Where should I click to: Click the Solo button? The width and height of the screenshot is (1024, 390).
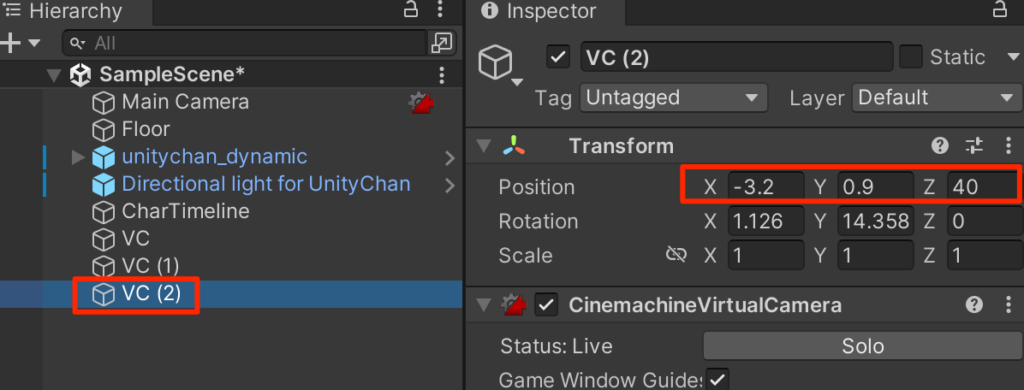click(863, 346)
